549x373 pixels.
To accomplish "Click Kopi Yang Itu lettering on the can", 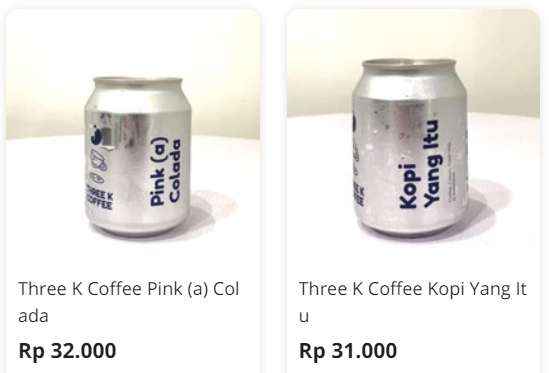I will click(x=420, y=164).
